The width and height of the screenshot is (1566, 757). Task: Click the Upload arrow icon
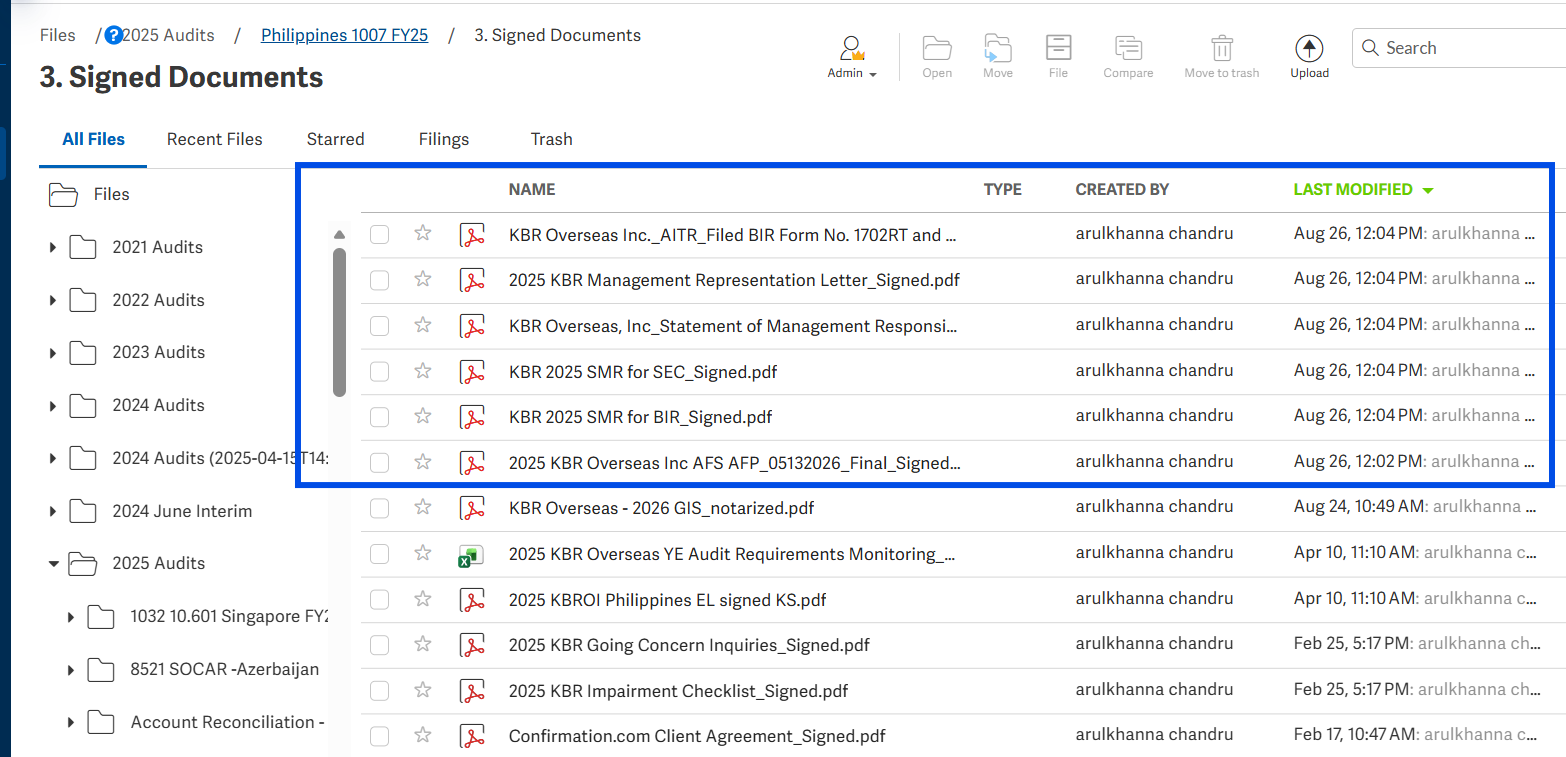click(x=1309, y=48)
